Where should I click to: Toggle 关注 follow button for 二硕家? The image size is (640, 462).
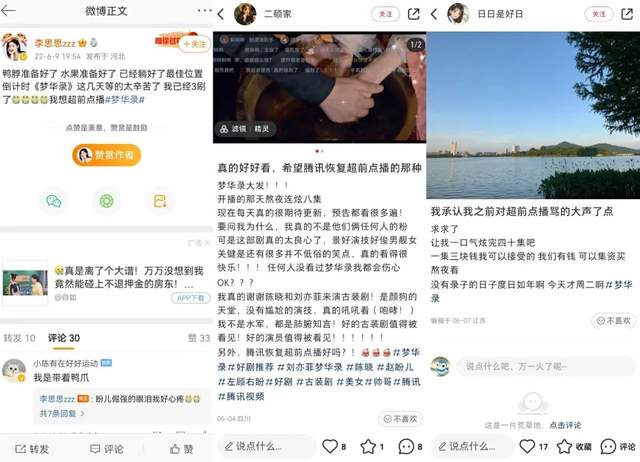coord(385,14)
